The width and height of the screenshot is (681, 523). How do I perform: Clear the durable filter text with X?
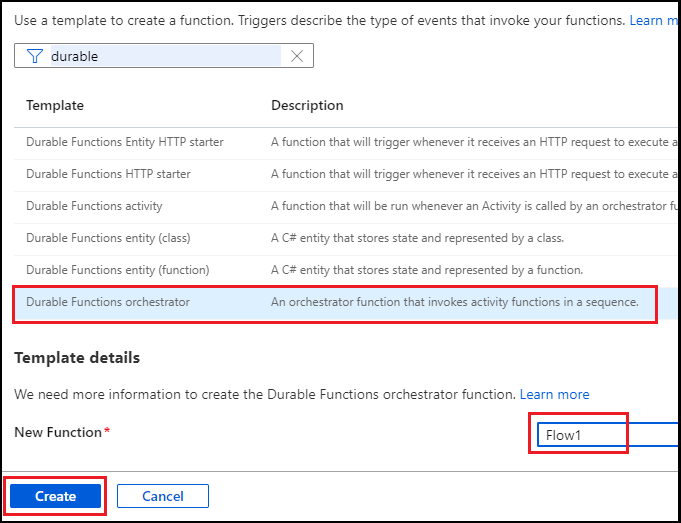click(x=297, y=56)
